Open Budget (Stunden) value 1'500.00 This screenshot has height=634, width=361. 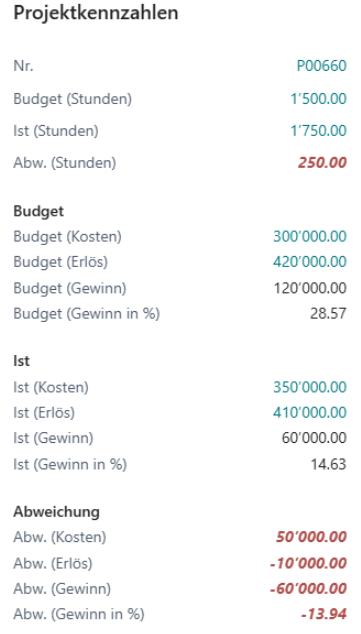319,99
